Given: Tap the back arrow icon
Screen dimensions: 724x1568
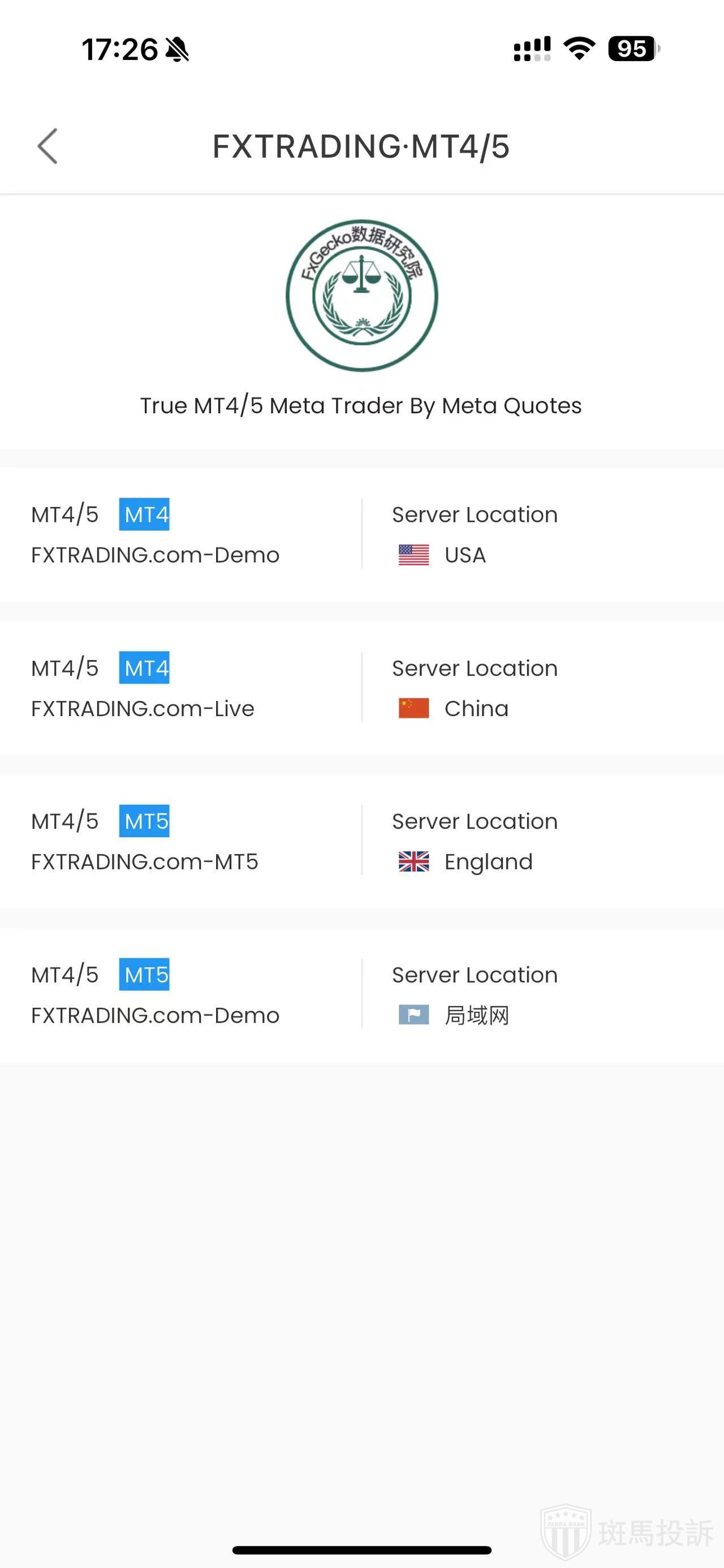Looking at the screenshot, I should click(48, 146).
